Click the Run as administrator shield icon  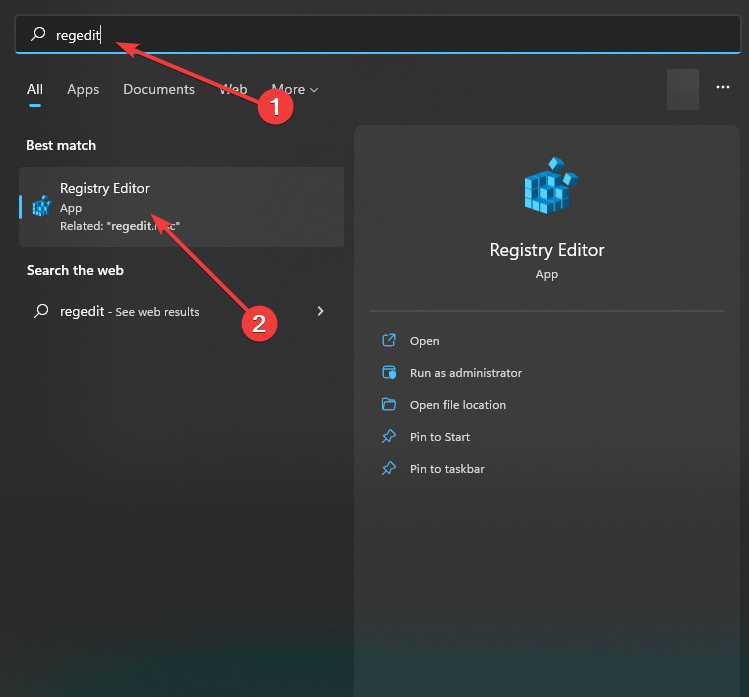click(389, 372)
